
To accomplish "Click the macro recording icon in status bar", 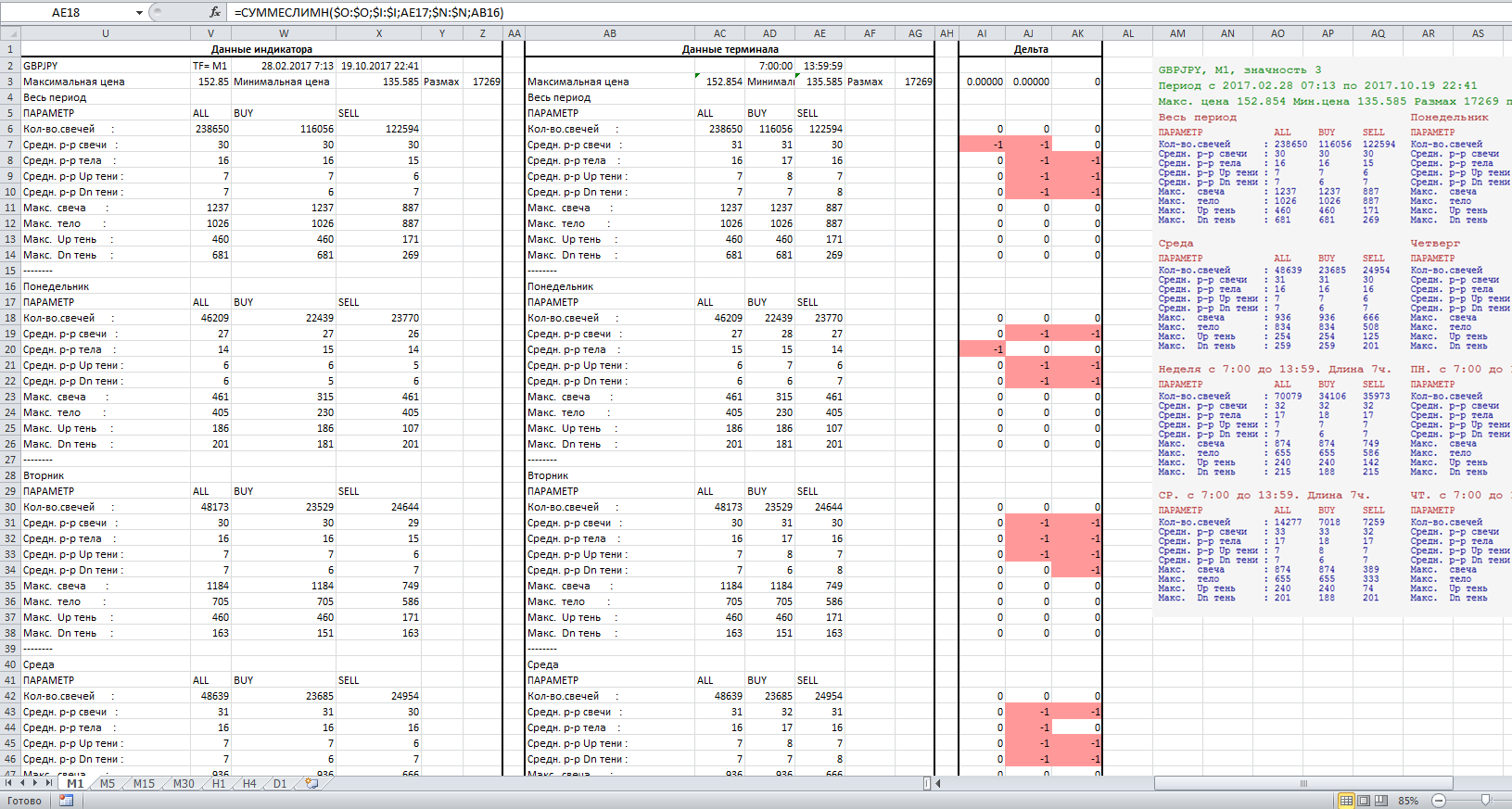I will coord(67,801).
